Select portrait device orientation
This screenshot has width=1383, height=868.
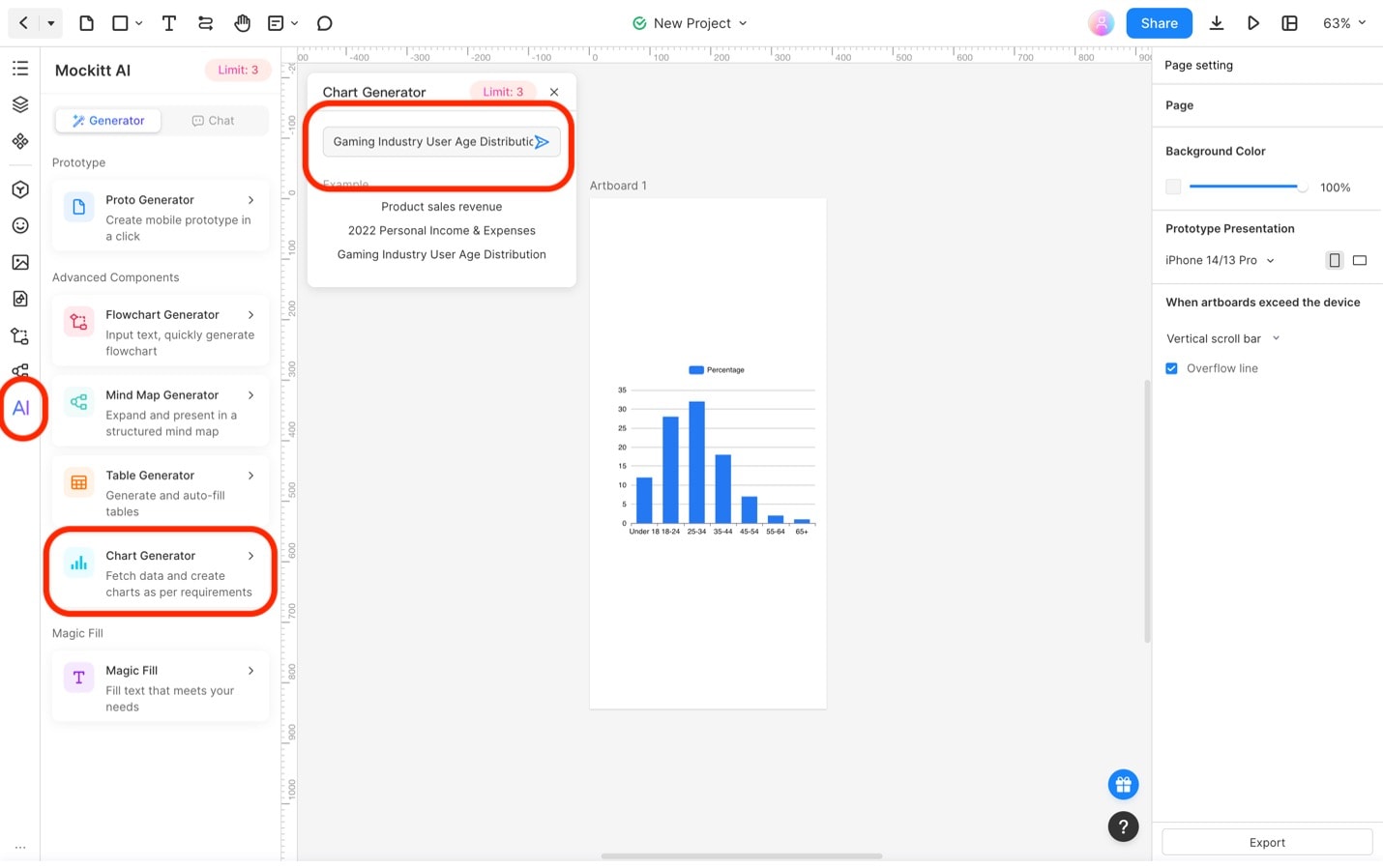coord(1335,260)
